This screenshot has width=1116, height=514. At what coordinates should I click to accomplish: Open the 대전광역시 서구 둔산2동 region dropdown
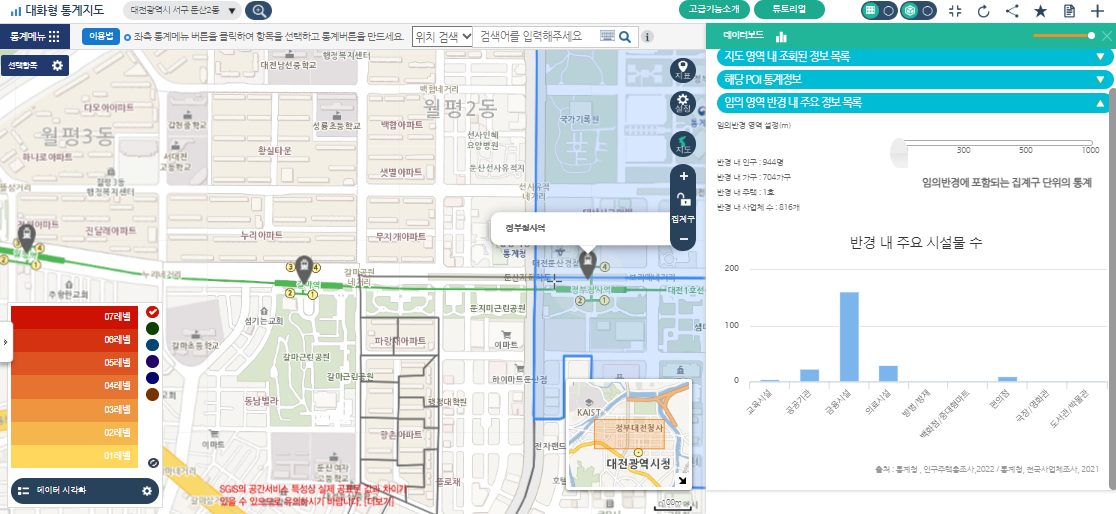click(185, 11)
